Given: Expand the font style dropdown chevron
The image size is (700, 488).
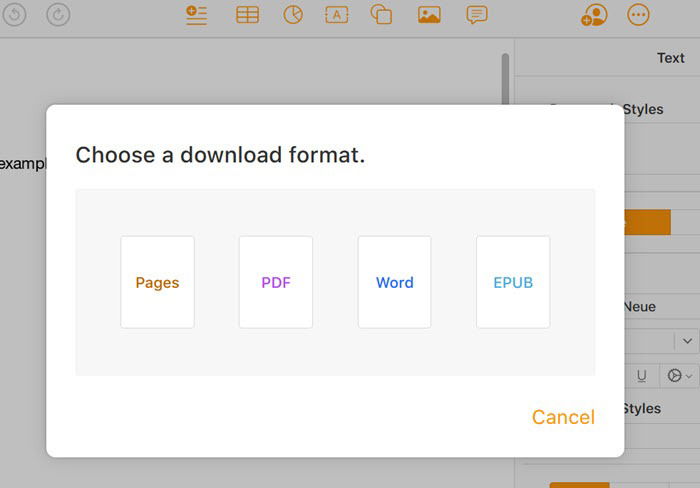Looking at the screenshot, I should coord(687,341).
